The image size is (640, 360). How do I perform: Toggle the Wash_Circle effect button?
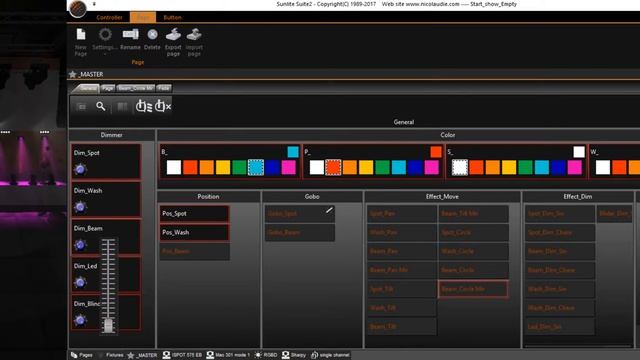click(x=473, y=251)
